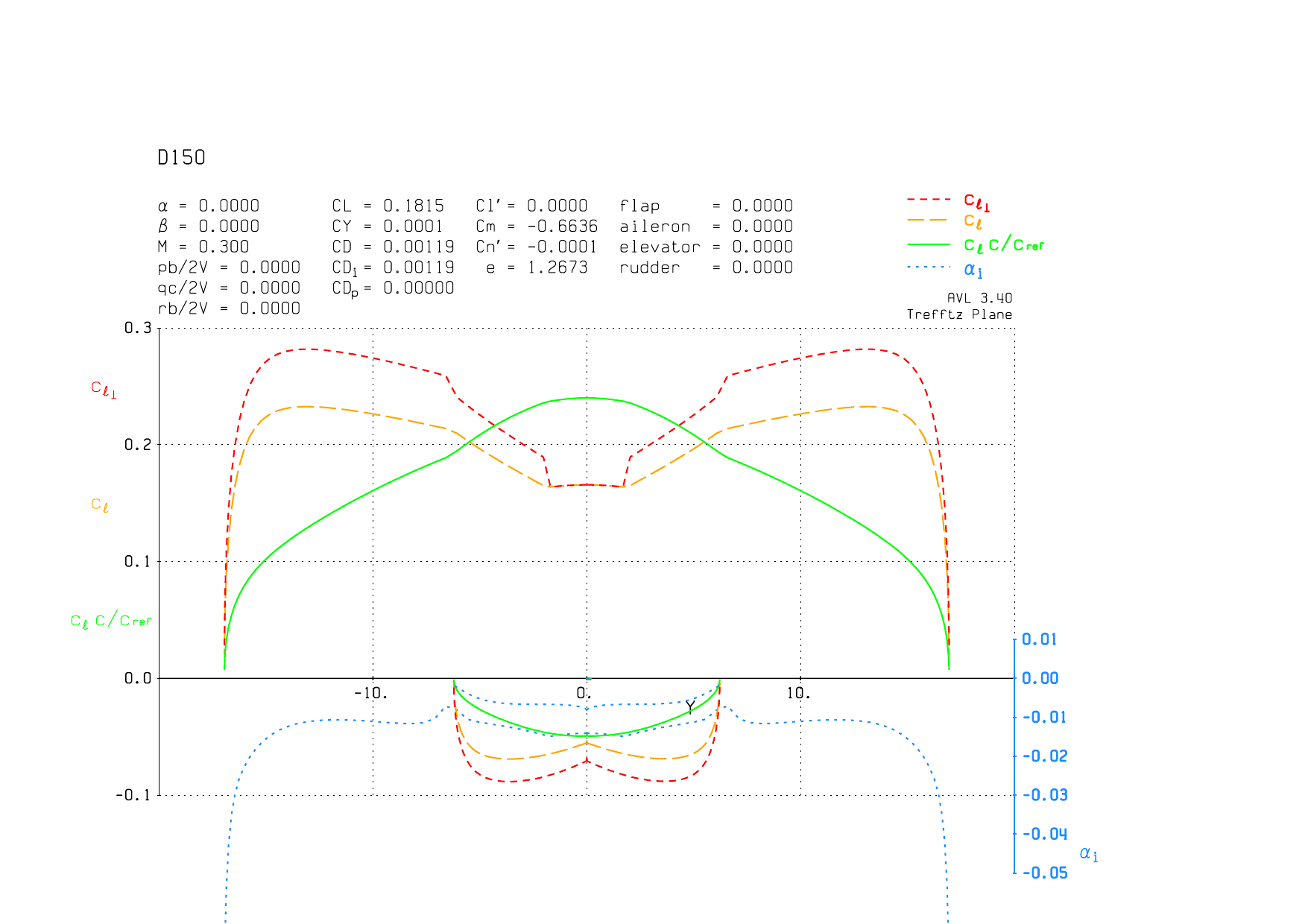Select the CDi = 0.00119 induced drag value
The image size is (1308, 924).
tap(418, 268)
